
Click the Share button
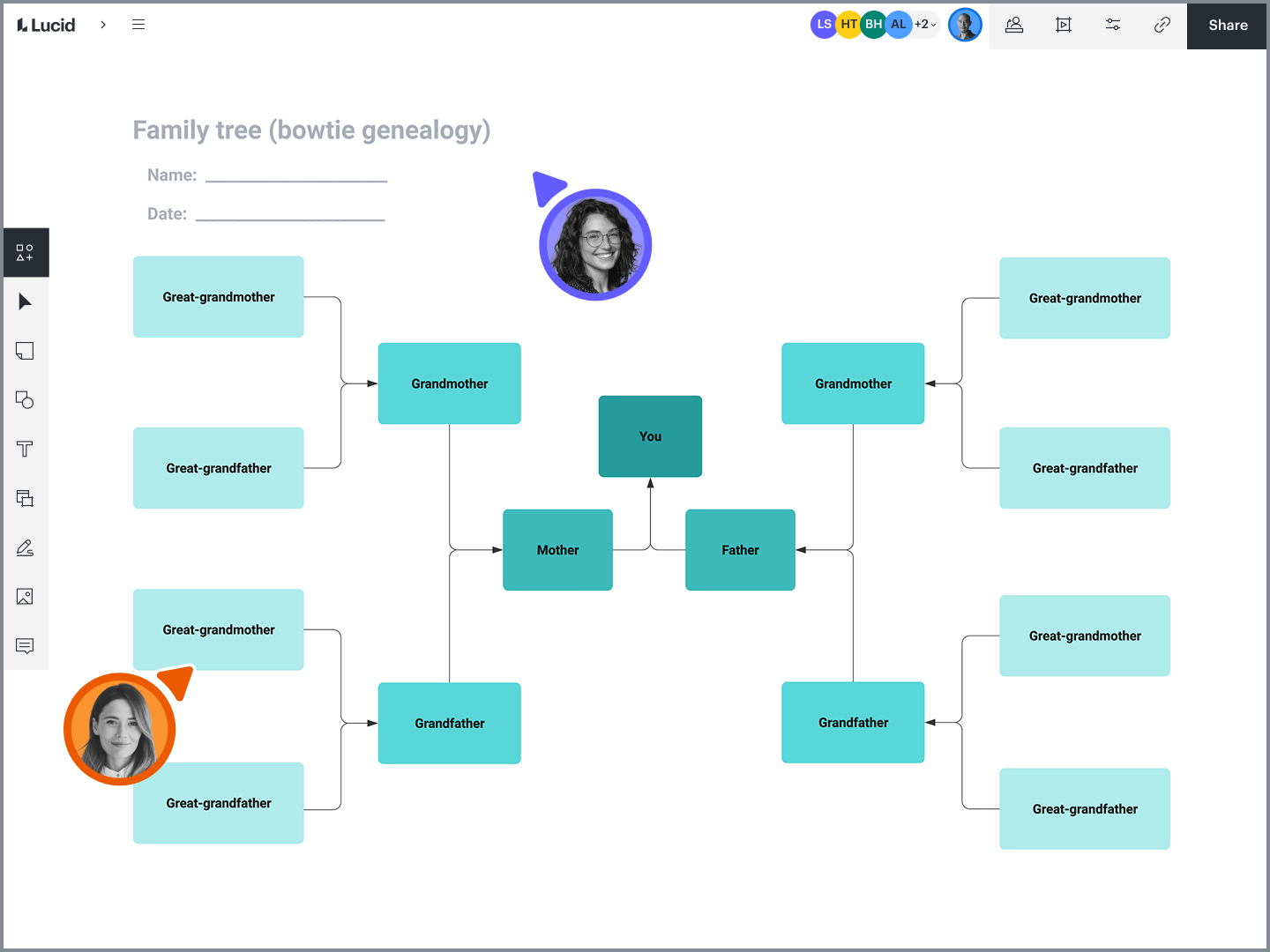[1228, 25]
